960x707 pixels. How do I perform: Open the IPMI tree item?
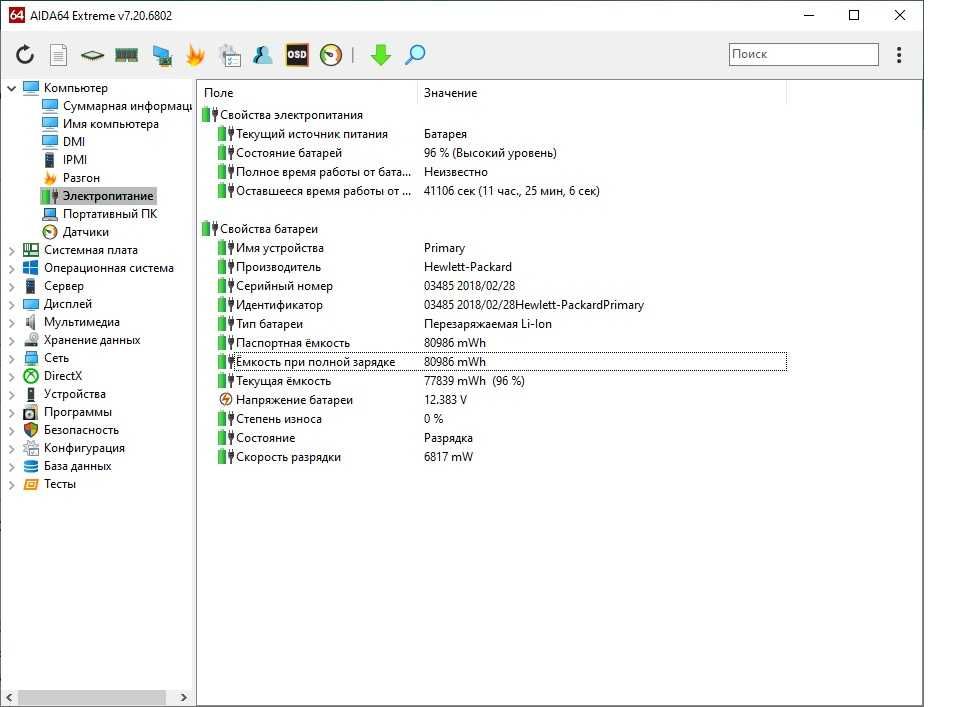point(75,160)
